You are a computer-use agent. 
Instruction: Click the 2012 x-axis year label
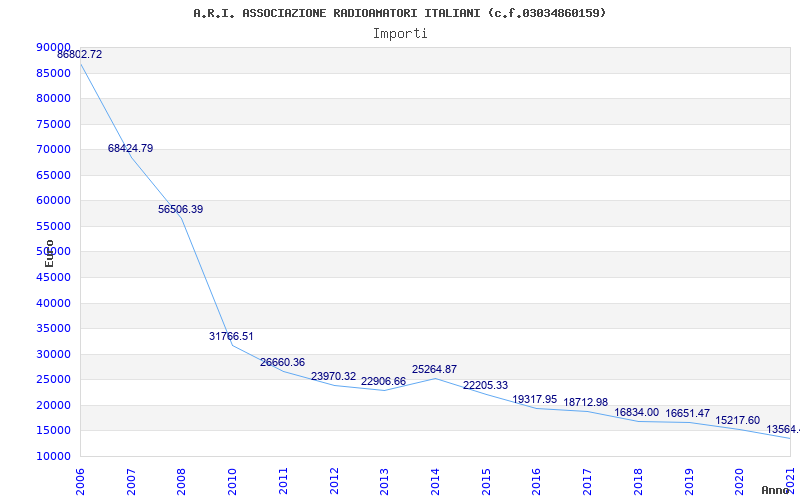(334, 481)
